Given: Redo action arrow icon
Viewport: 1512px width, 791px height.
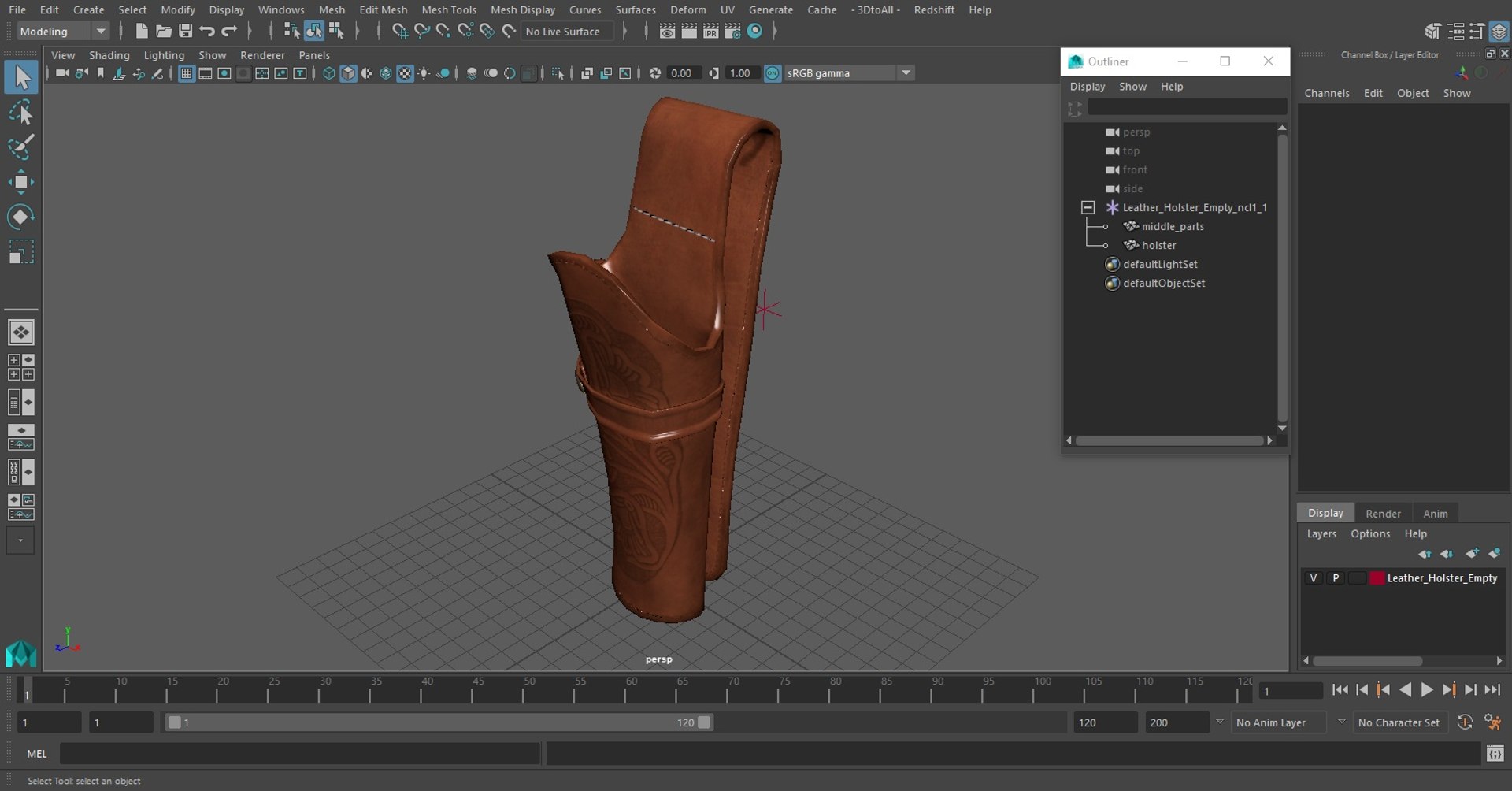Looking at the screenshot, I should [x=229, y=31].
